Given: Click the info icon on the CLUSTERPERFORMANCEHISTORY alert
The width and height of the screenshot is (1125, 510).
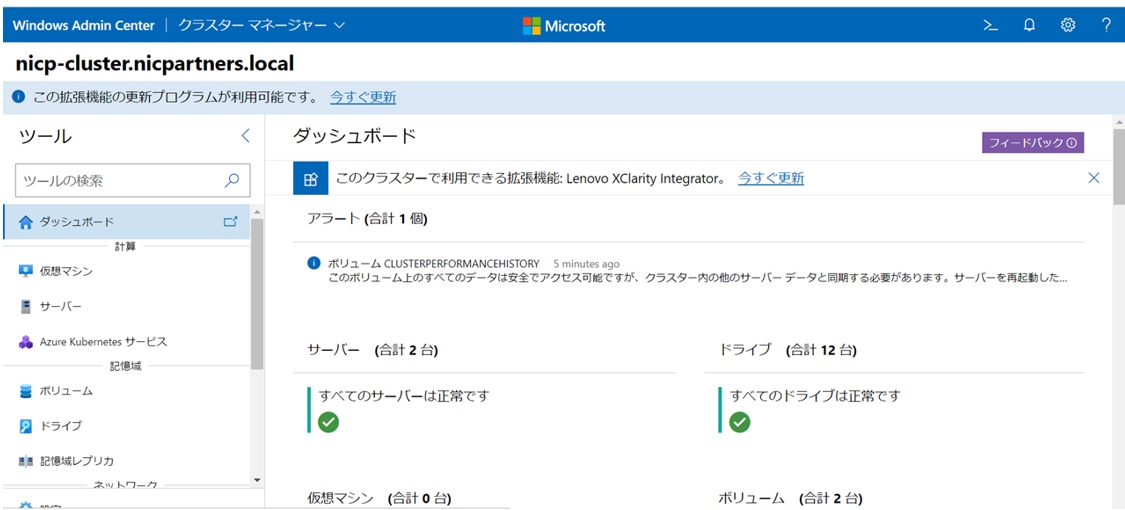Looking at the screenshot, I should point(314,264).
